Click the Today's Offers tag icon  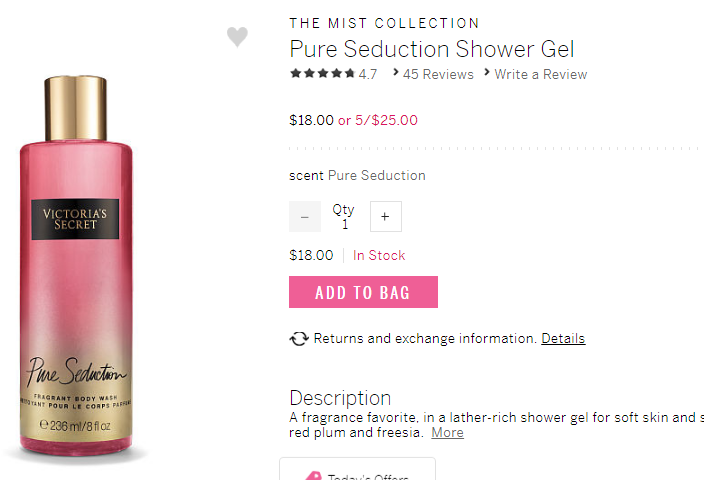(313, 477)
